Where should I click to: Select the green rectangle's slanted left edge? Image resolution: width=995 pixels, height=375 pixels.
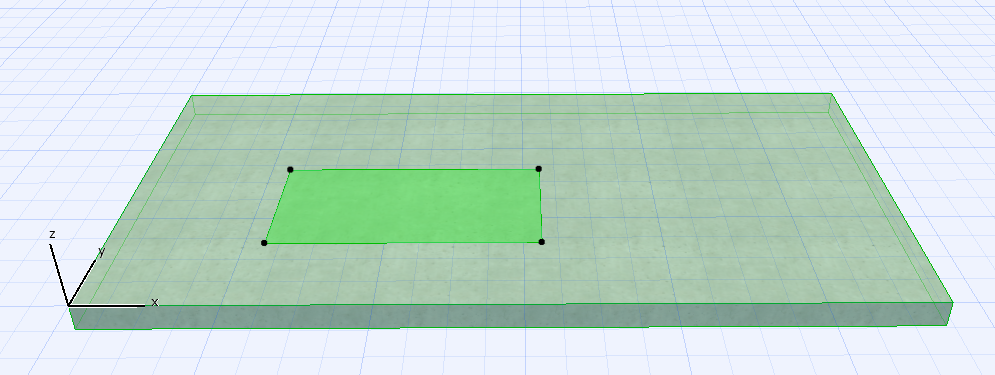tap(277, 206)
